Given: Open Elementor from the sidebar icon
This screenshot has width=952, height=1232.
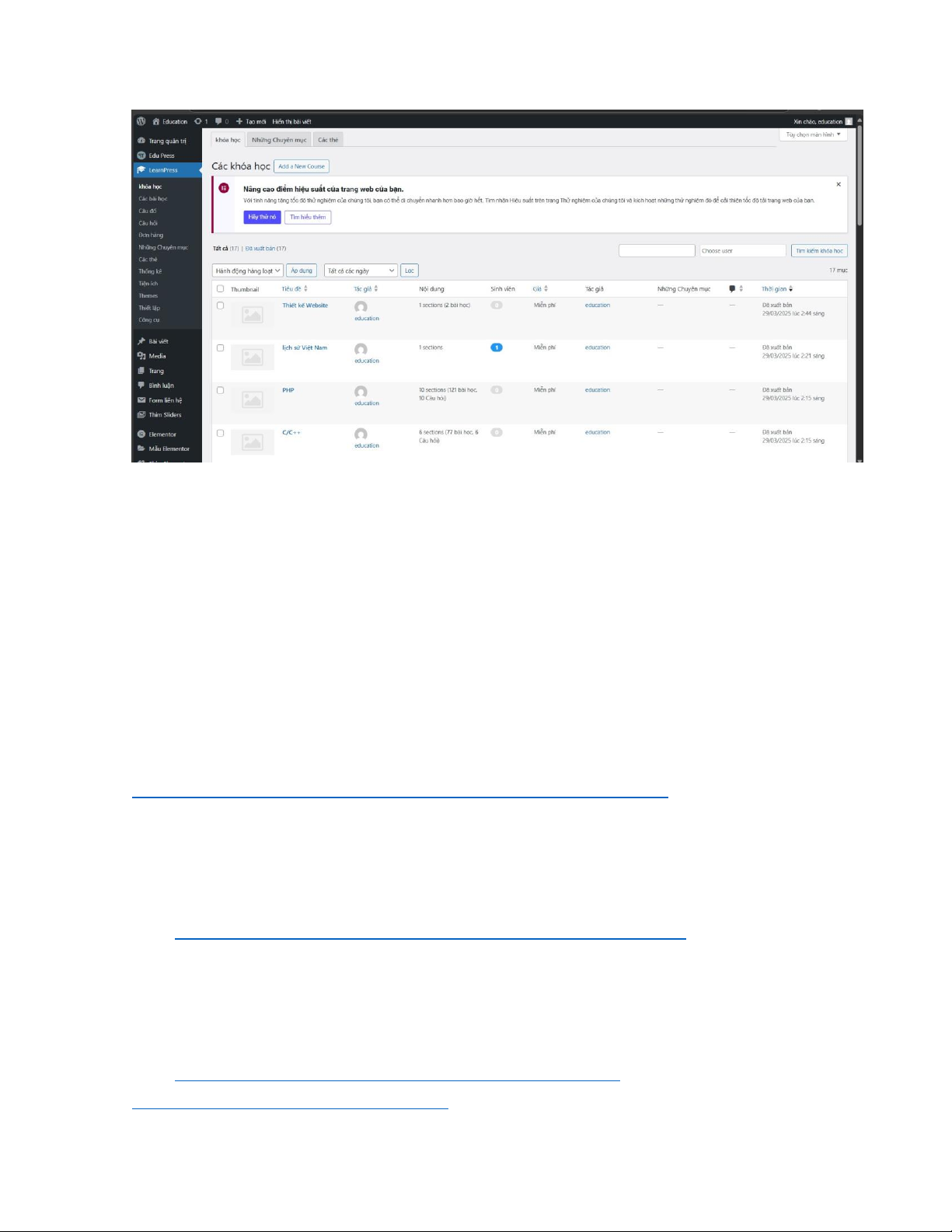Looking at the screenshot, I should 141,435.
